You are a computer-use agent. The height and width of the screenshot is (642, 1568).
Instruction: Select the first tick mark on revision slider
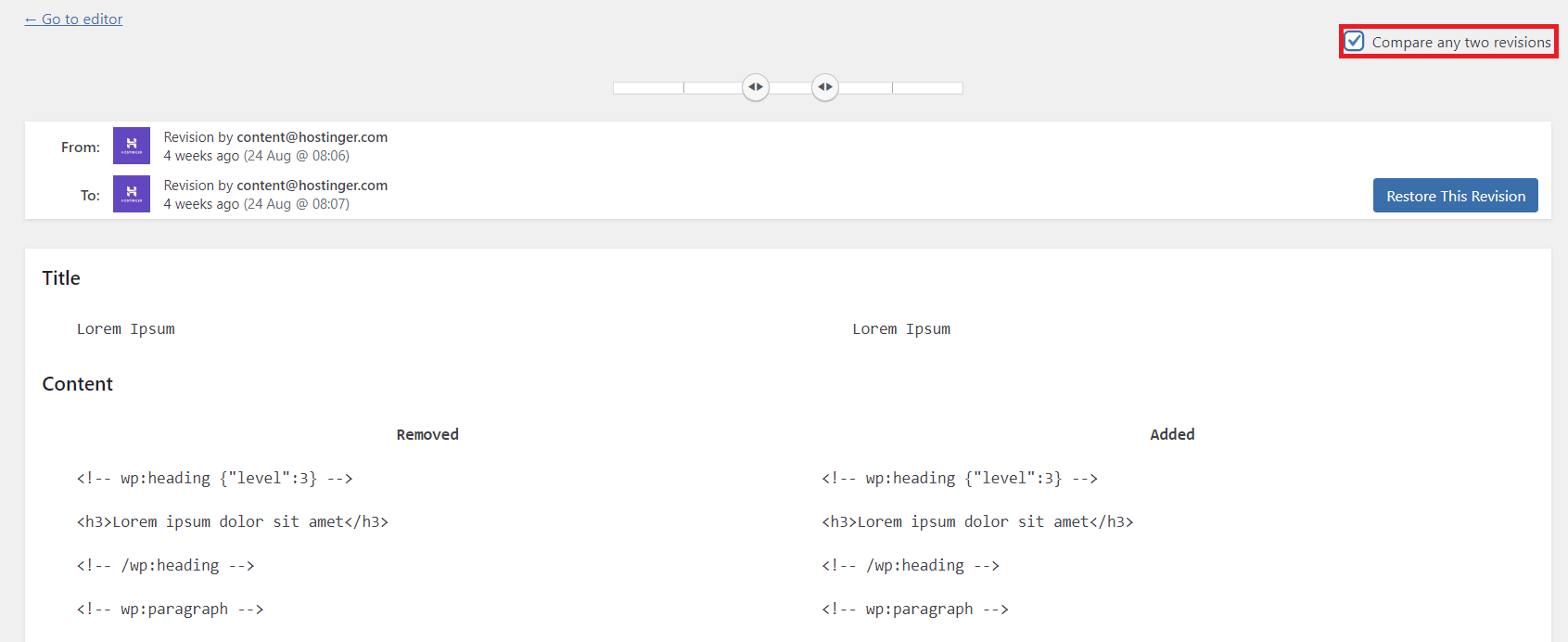tap(683, 87)
